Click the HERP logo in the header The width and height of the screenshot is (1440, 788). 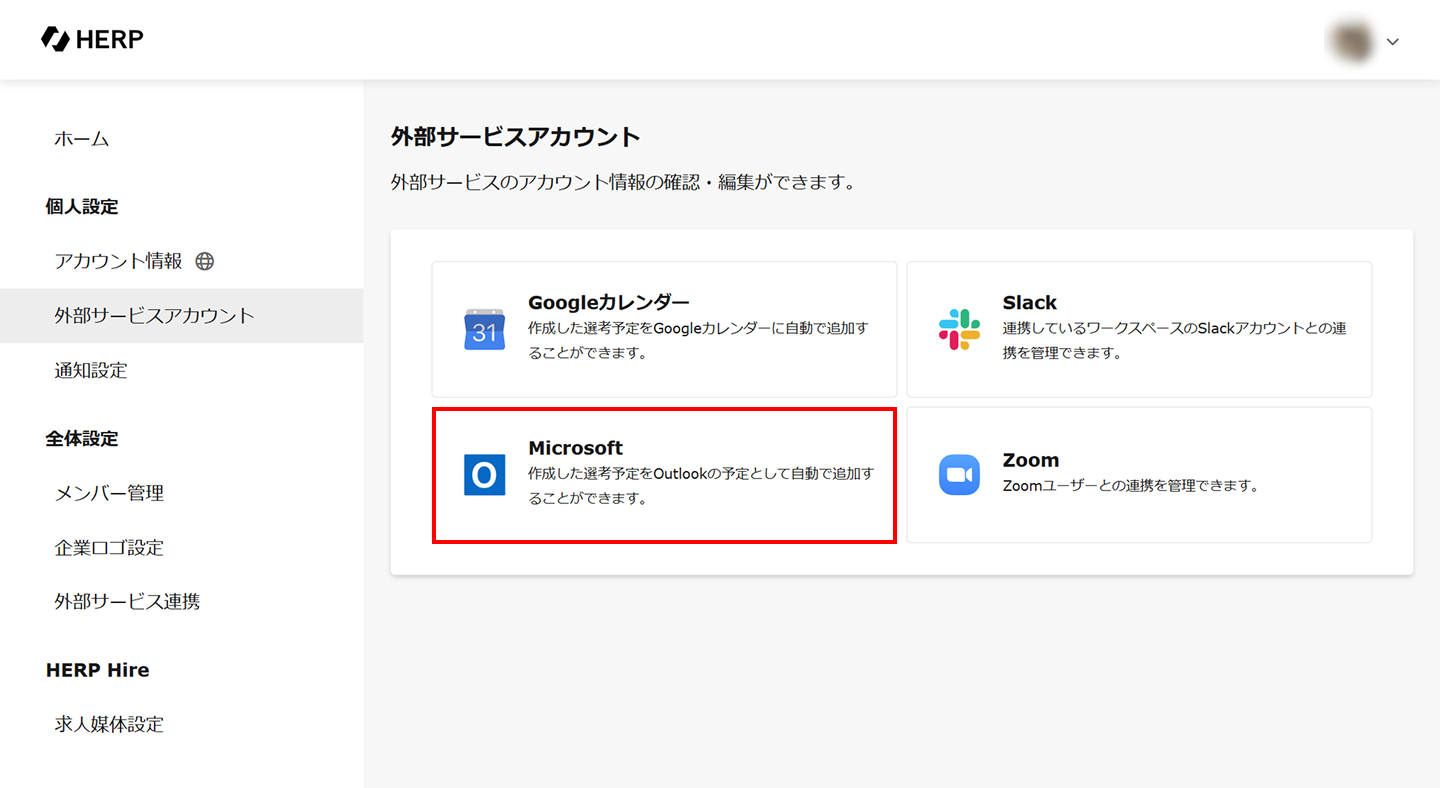92,39
